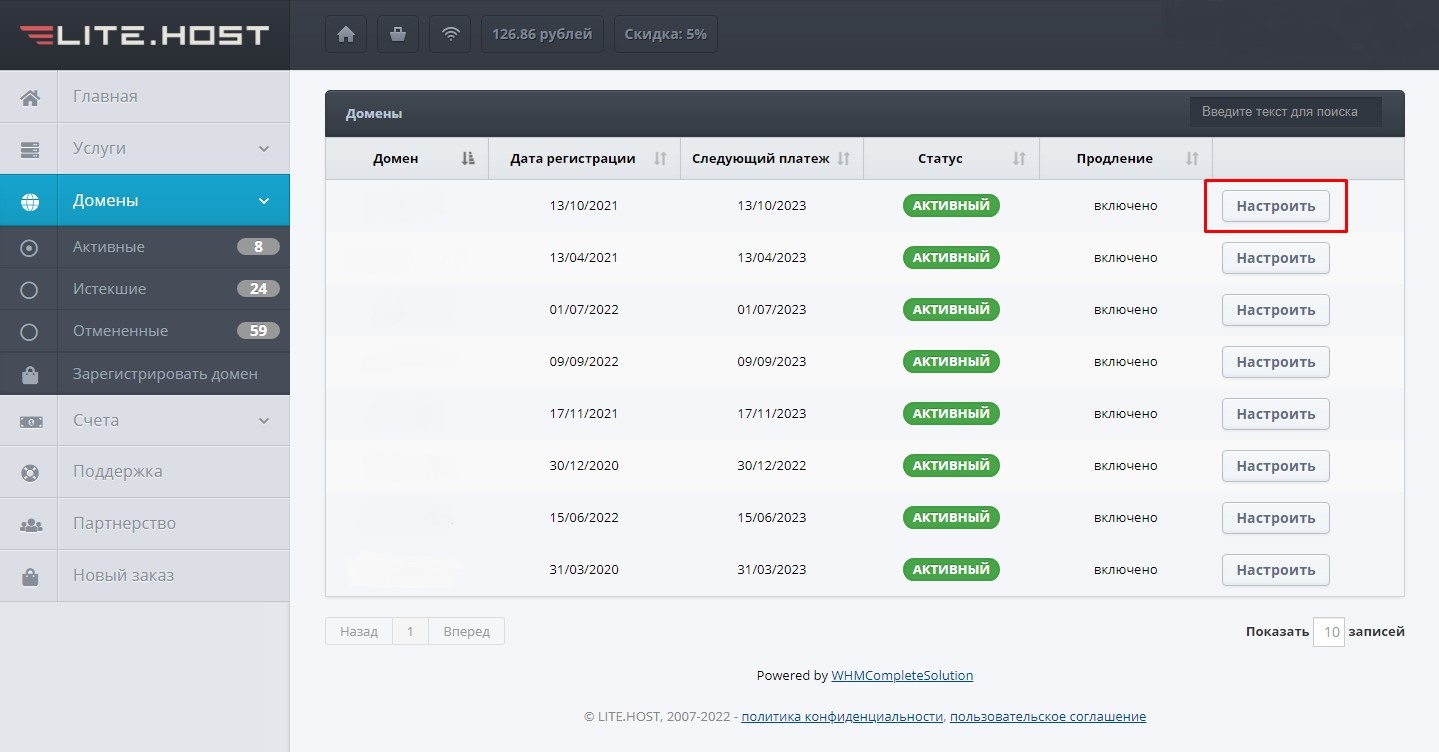Click the server icon beside Услуги
This screenshot has width=1439, height=752.
(x=30, y=149)
